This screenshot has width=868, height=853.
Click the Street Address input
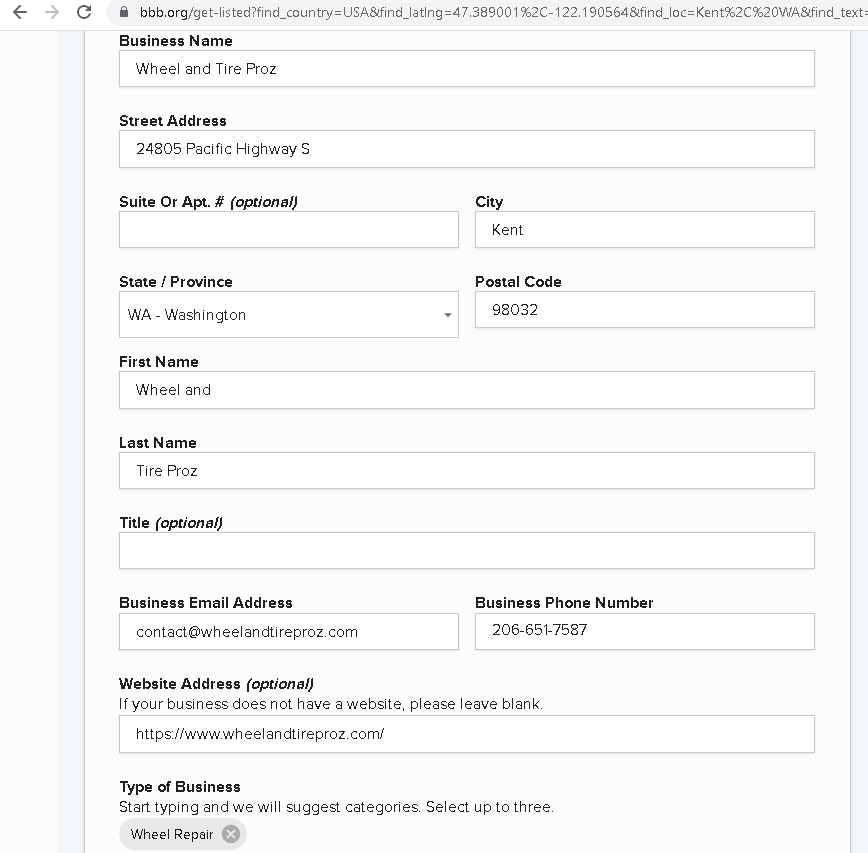click(467, 149)
